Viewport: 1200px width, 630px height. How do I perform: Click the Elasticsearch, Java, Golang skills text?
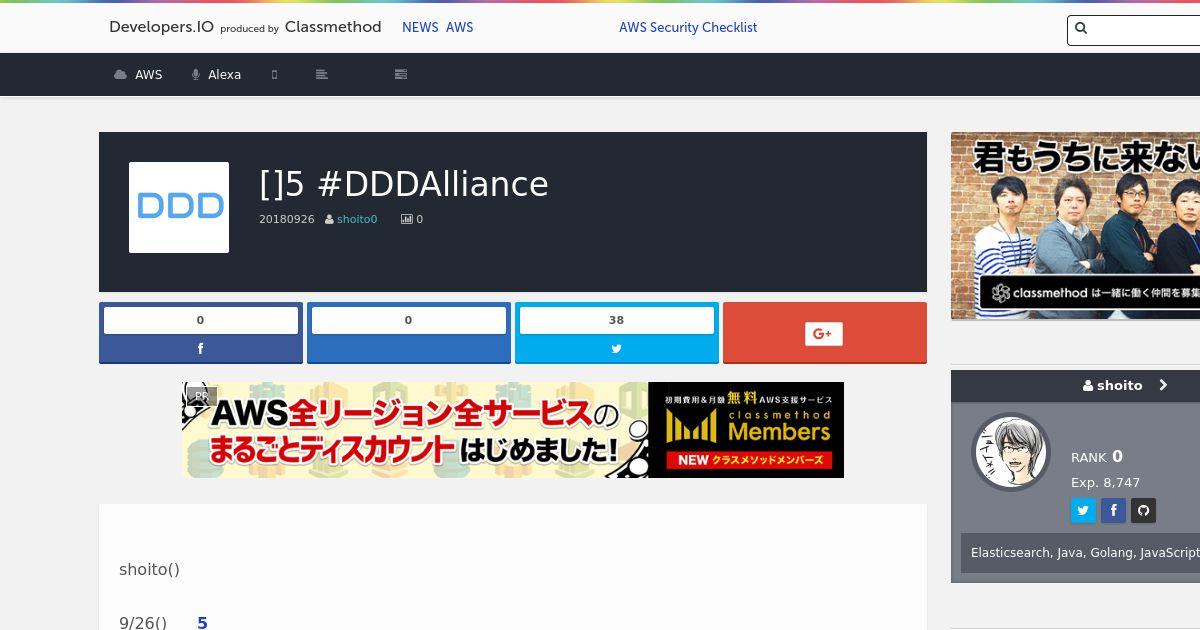[1085, 552]
